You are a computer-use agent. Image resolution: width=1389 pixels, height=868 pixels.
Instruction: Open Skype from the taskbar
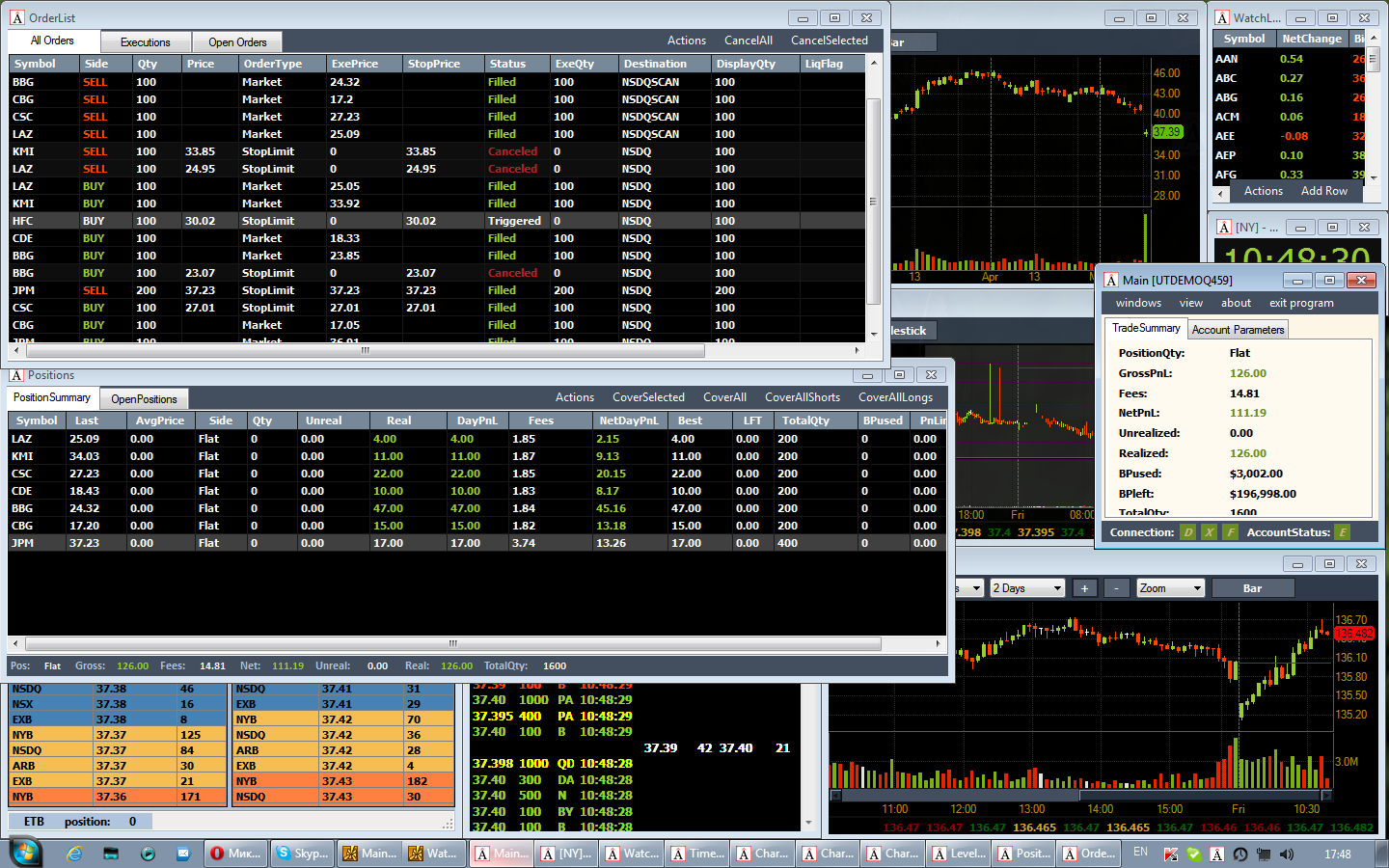302,854
